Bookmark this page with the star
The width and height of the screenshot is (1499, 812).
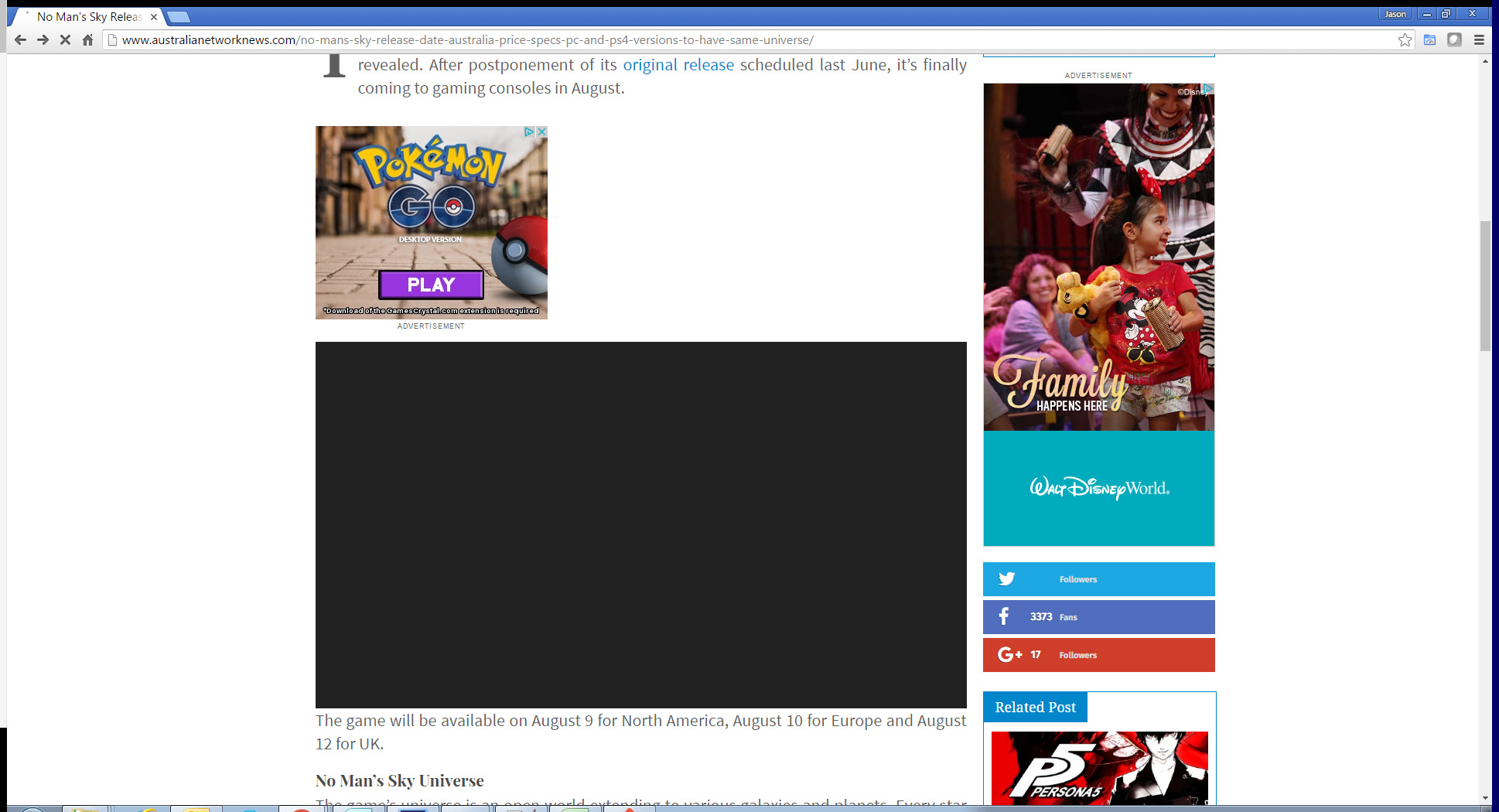click(1405, 39)
